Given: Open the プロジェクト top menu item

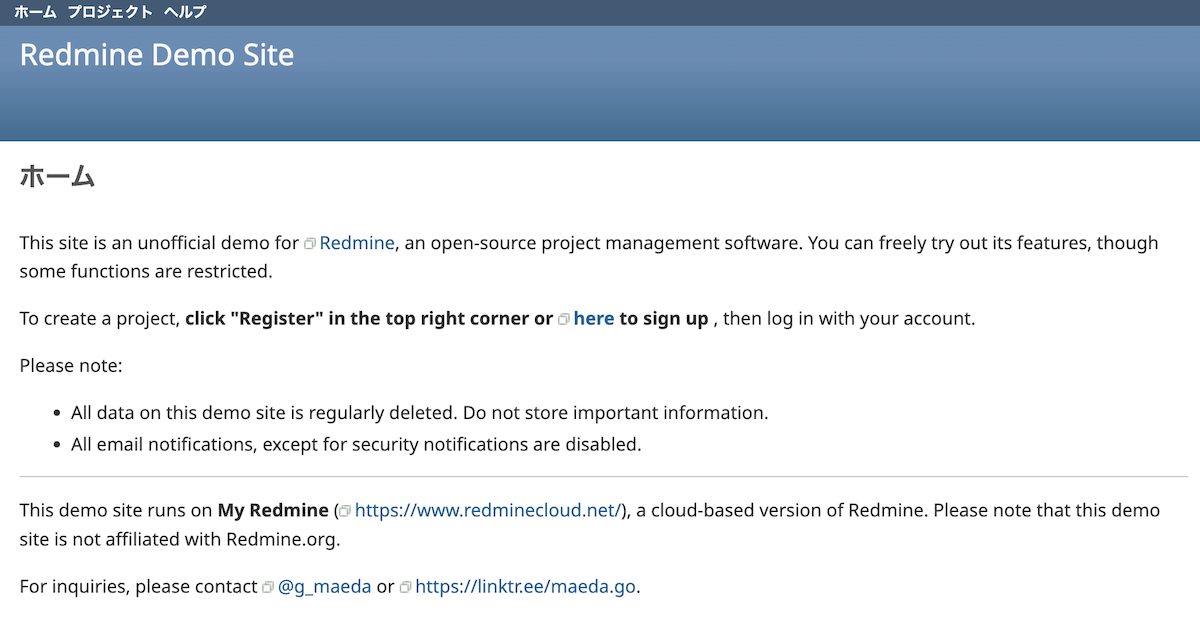Looking at the screenshot, I should (x=110, y=12).
